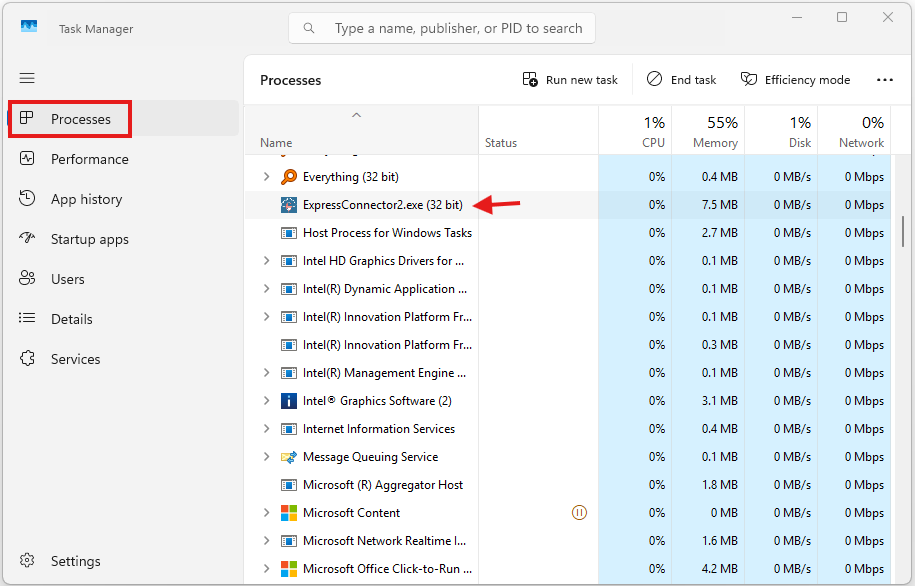This screenshot has width=915, height=586.
Task: Click the ExpressConnector2.exe process icon
Action: pyautogui.click(x=289, y=205)
